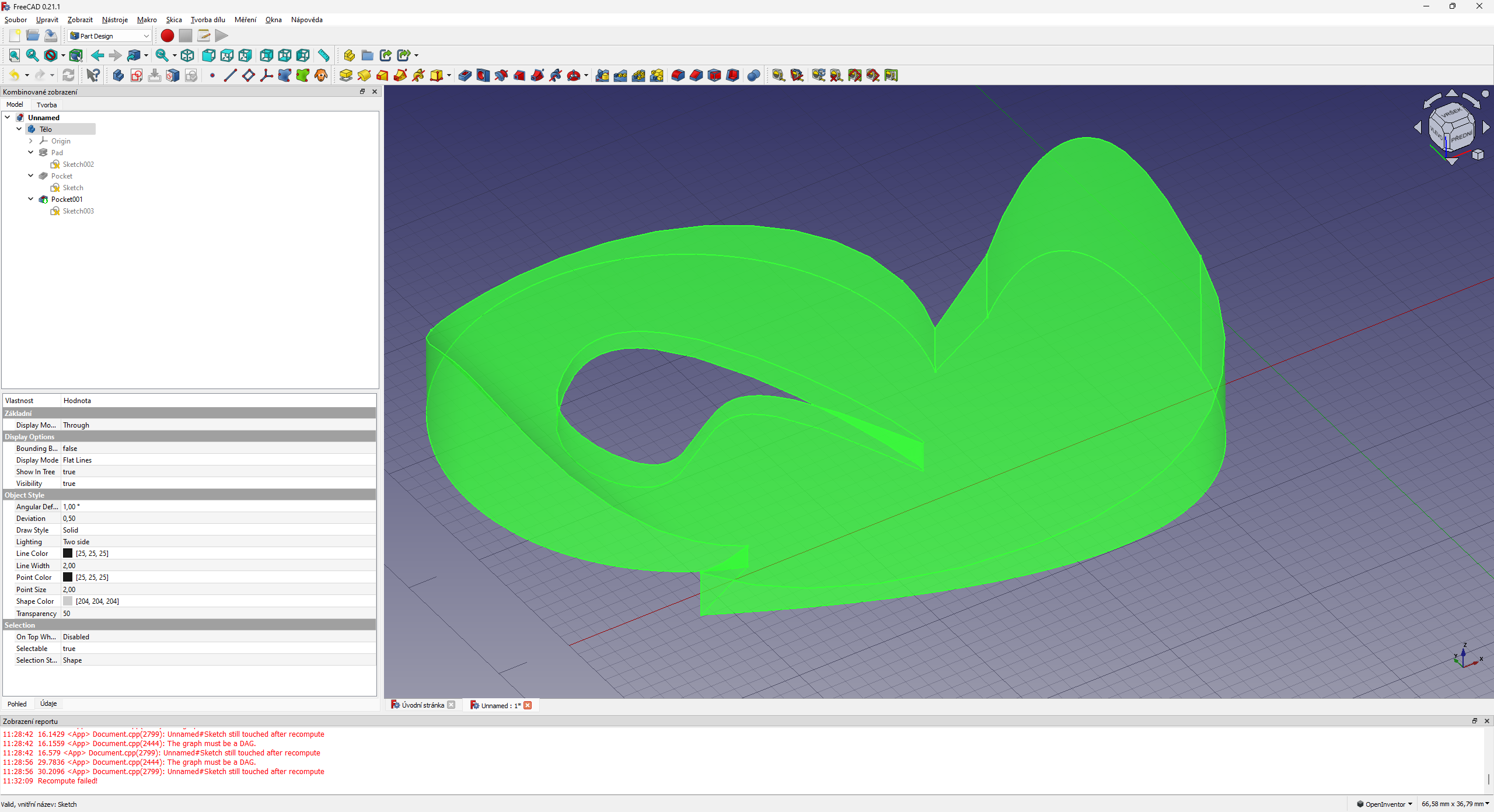1494x812 pixels.
Task: Select the Revolution tool icon
Action: click(364, 75)
